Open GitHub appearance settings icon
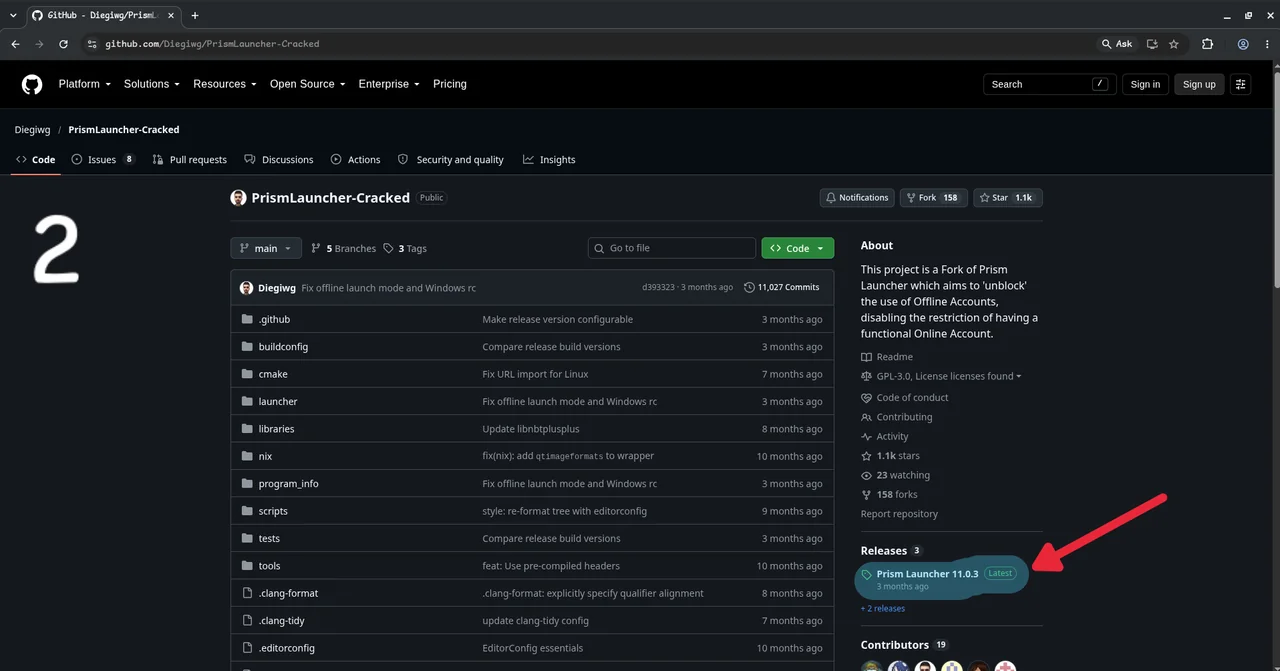Viewport: 1280px width, 671px height. pos(1241,84)
